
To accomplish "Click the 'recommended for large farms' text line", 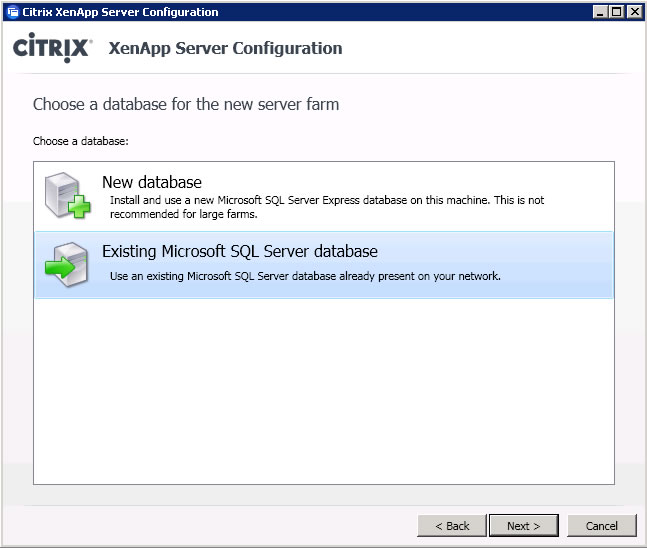I will [x=184, y=214].
